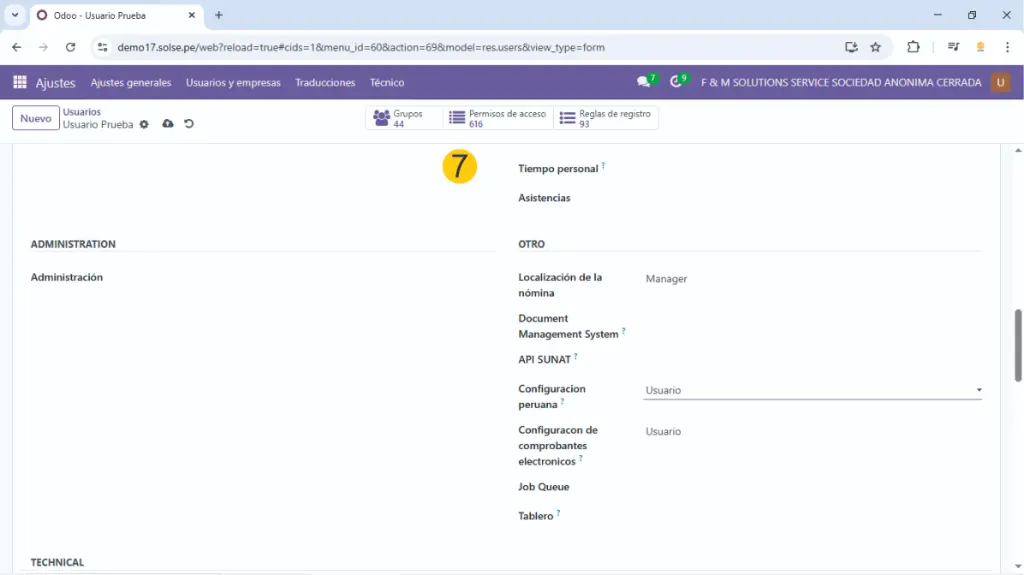The height and width of the screenshot is (575, 1024).
Task: Save record with the cloud upload icon
Action: pos(167,124)
